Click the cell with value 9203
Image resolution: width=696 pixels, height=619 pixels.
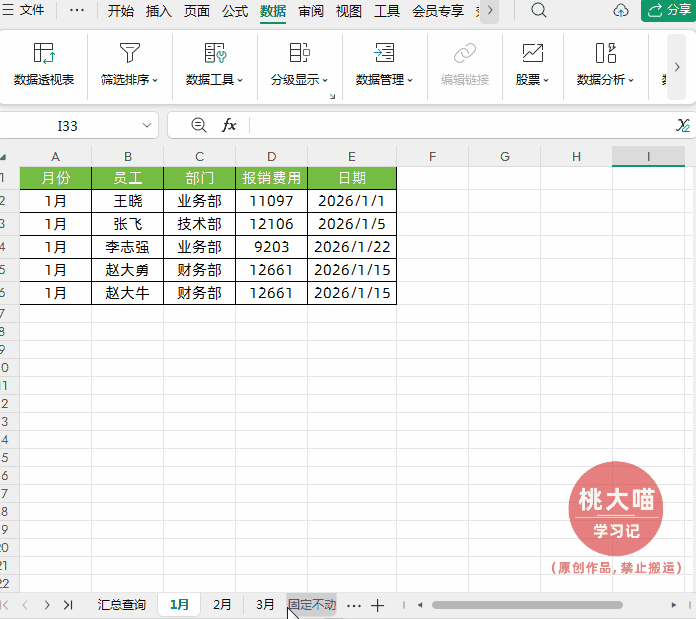tap(271, 247)
